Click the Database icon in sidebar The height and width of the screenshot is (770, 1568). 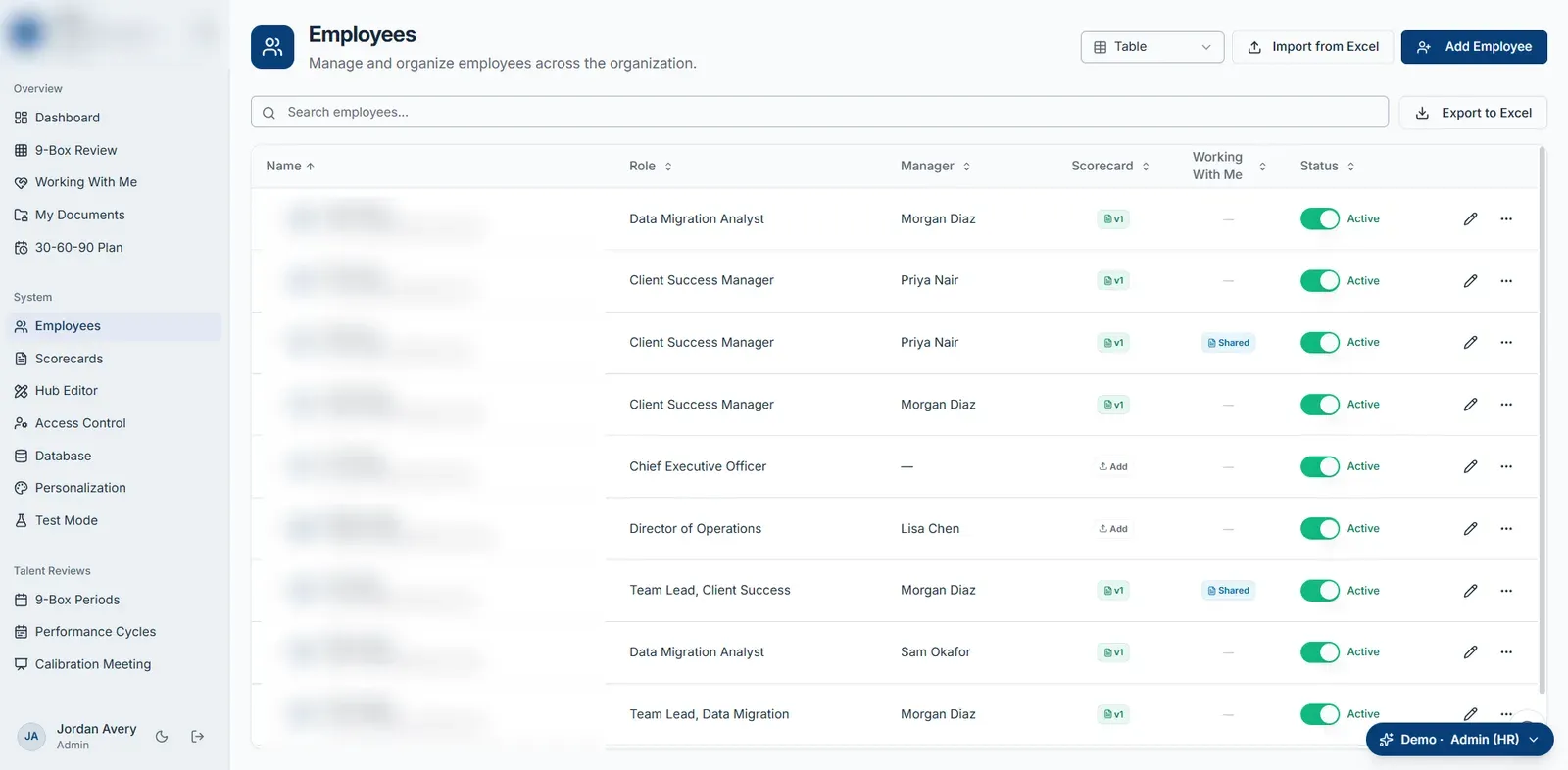[x=21, y=457]
